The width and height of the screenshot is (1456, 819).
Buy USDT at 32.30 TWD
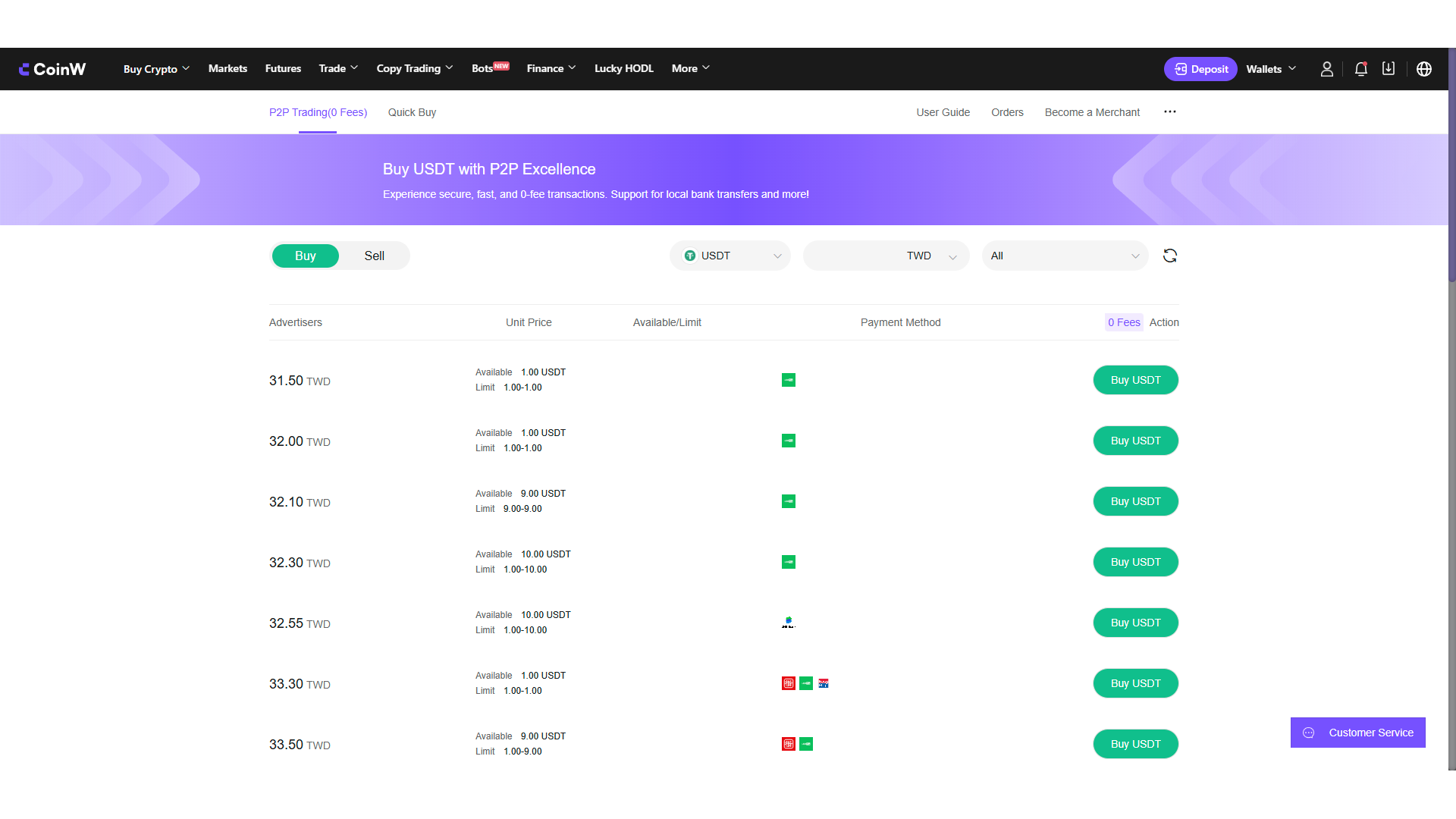(1135, 562)
